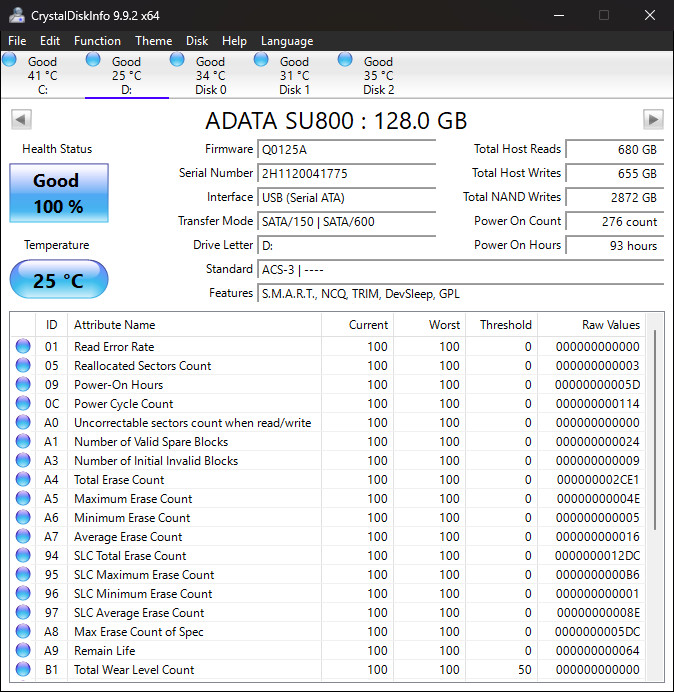Click the Power On Hours value 93 hours
The height and width of the screenshot is (692, 674).
615,245
